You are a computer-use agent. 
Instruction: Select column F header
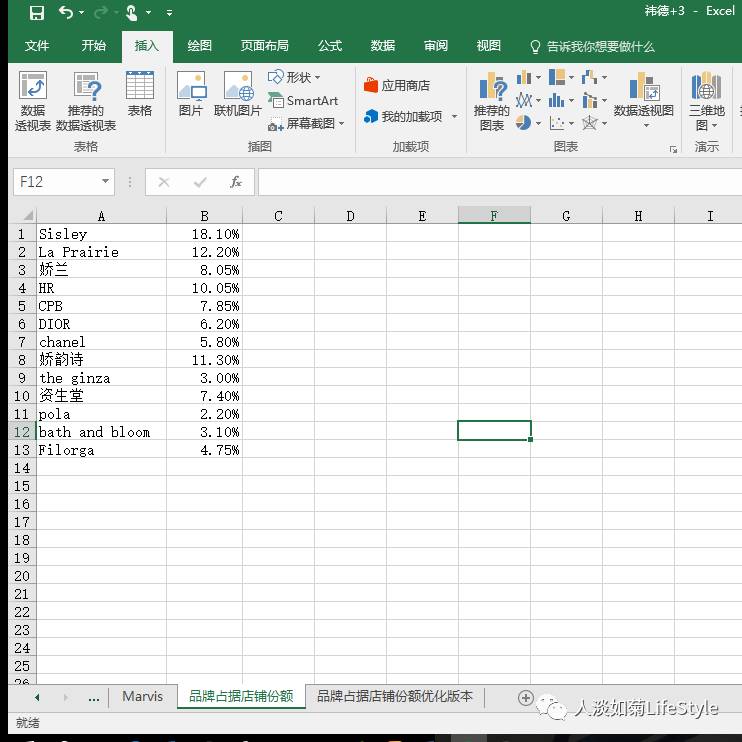(x=494, y=216)
